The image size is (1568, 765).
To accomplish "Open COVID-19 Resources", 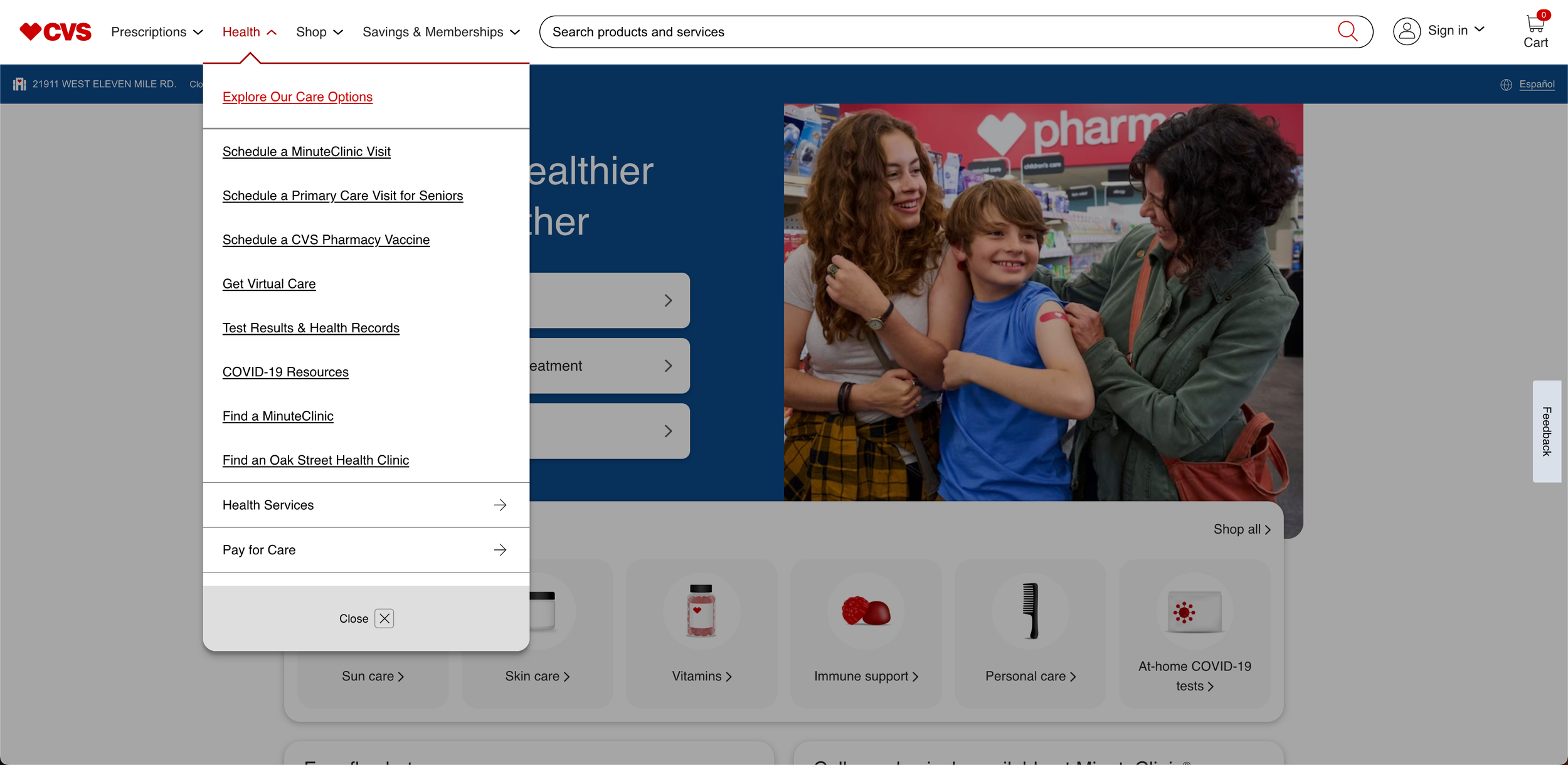I will (x=285, y=372).
